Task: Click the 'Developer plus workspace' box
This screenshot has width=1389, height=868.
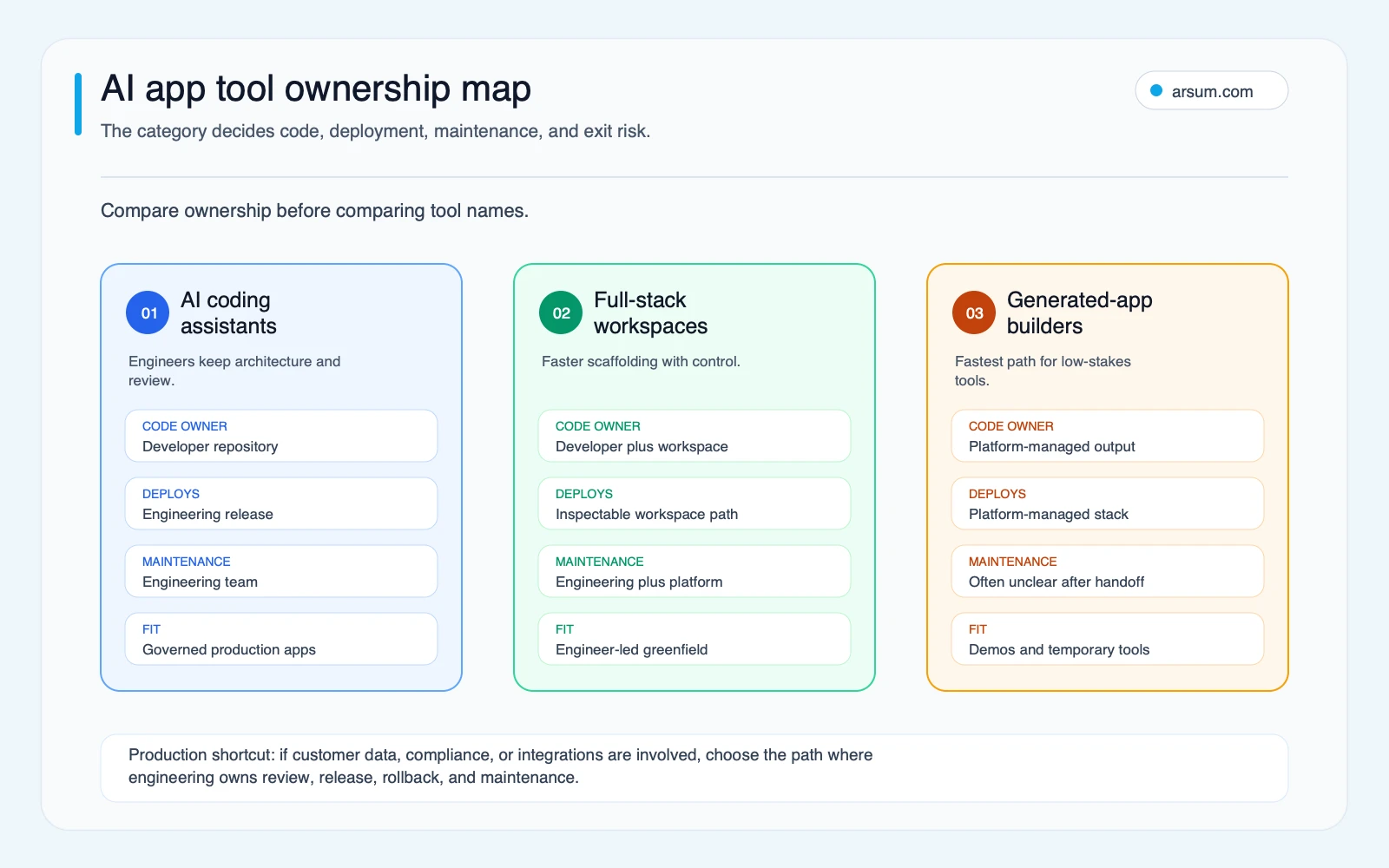Action: tap(694, 436)
